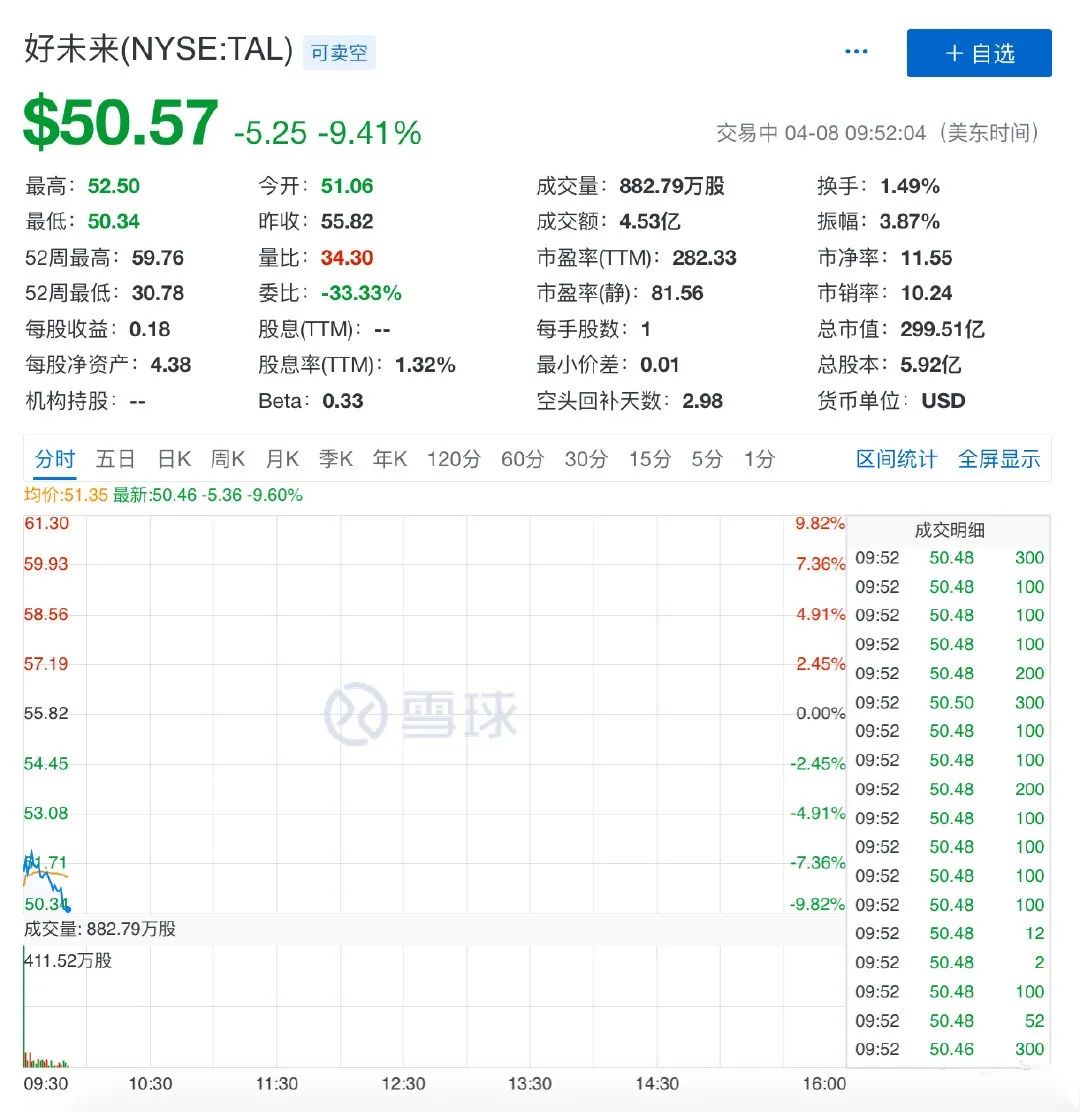Click the 最高 value 52.50
The image size is (1080, 1112).
(113, 187)
